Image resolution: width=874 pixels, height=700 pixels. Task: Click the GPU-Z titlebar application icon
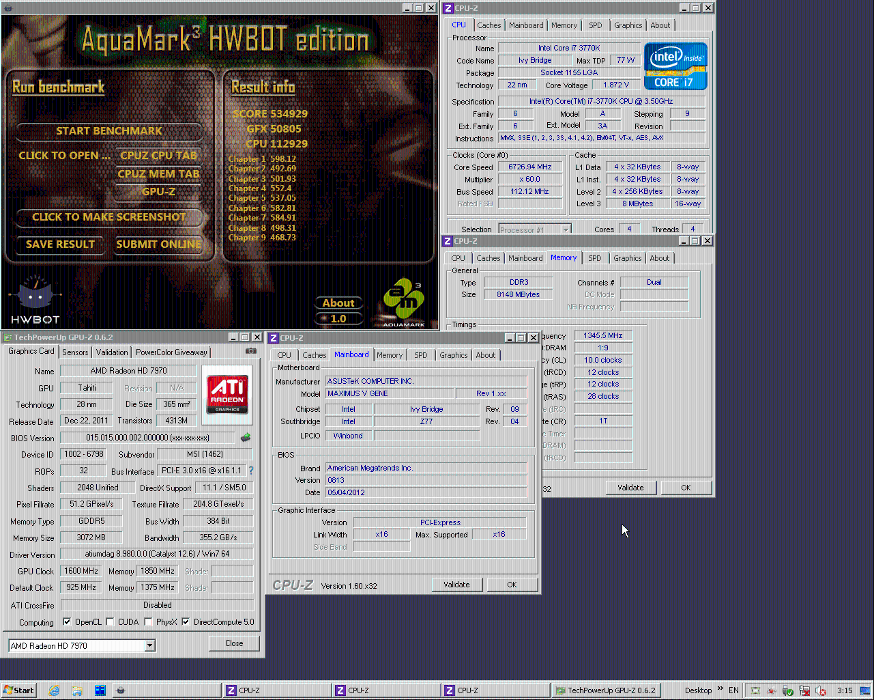(8, 337)
